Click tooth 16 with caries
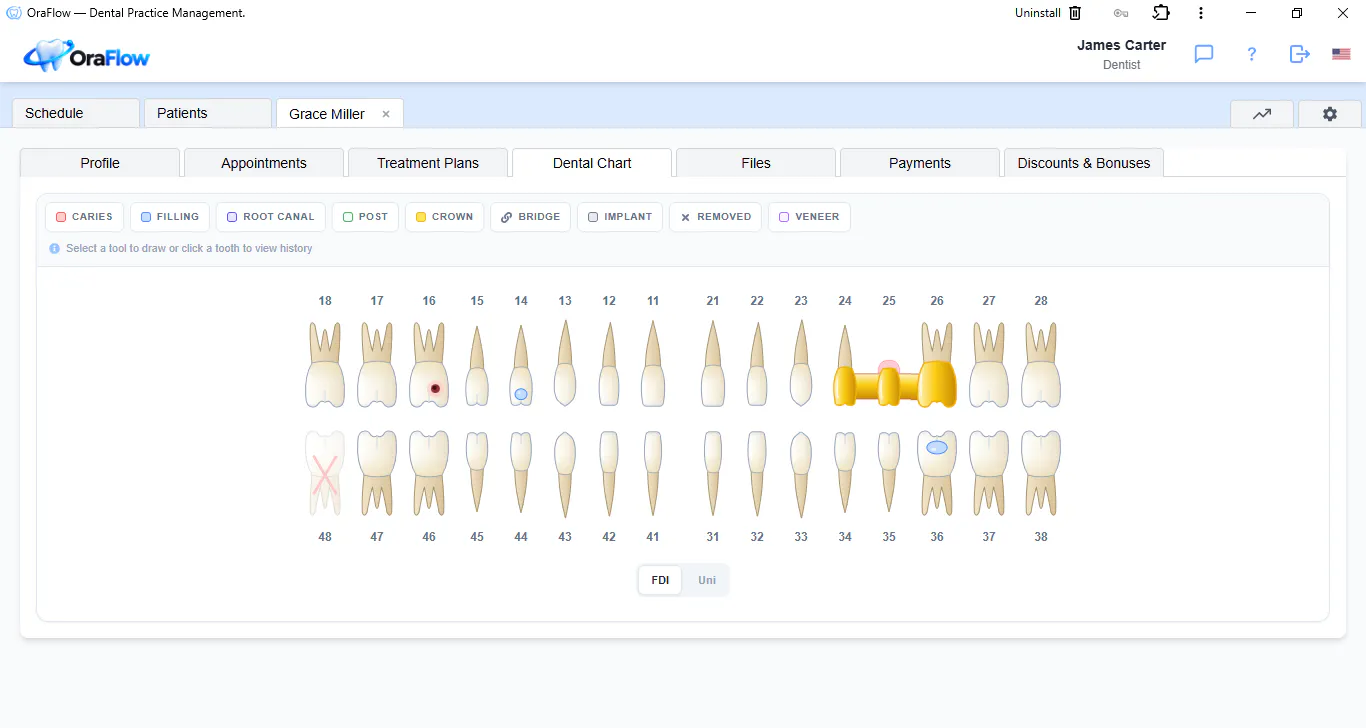The image size is (1366, 728). 429,364
